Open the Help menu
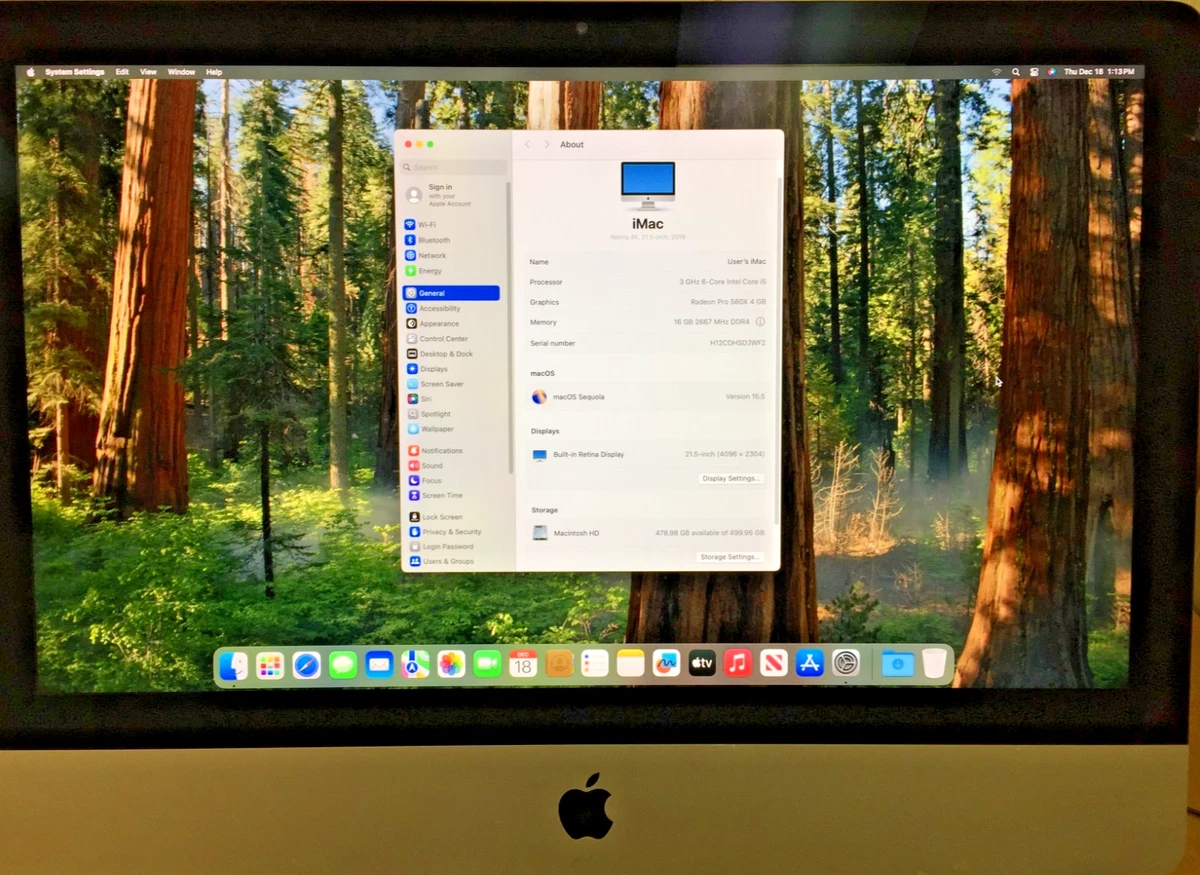The width and height of the screenshot is (1200, 875). pyautogui.click(x=213, y=71)
